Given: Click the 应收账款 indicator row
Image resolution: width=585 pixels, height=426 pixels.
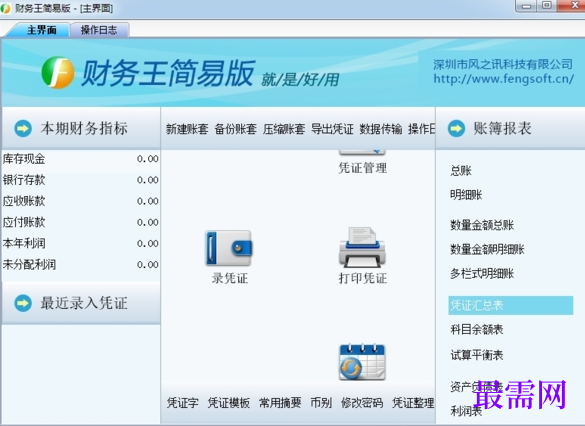Looking at the screenshot, I should [x=81, y=201].
